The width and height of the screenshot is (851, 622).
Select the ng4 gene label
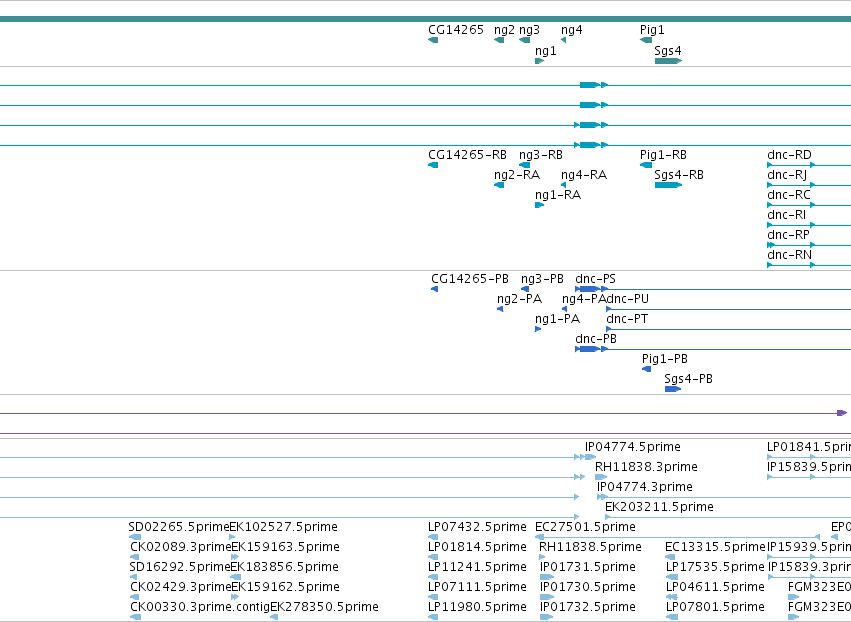571,30
